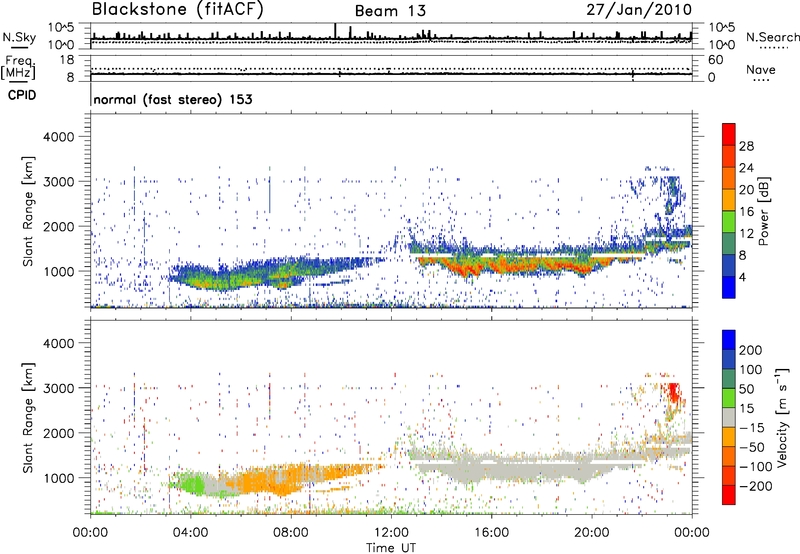Click the red top segment of Power colorbar
The height and width of the screenshot is (554, 800).
point(729,134)
